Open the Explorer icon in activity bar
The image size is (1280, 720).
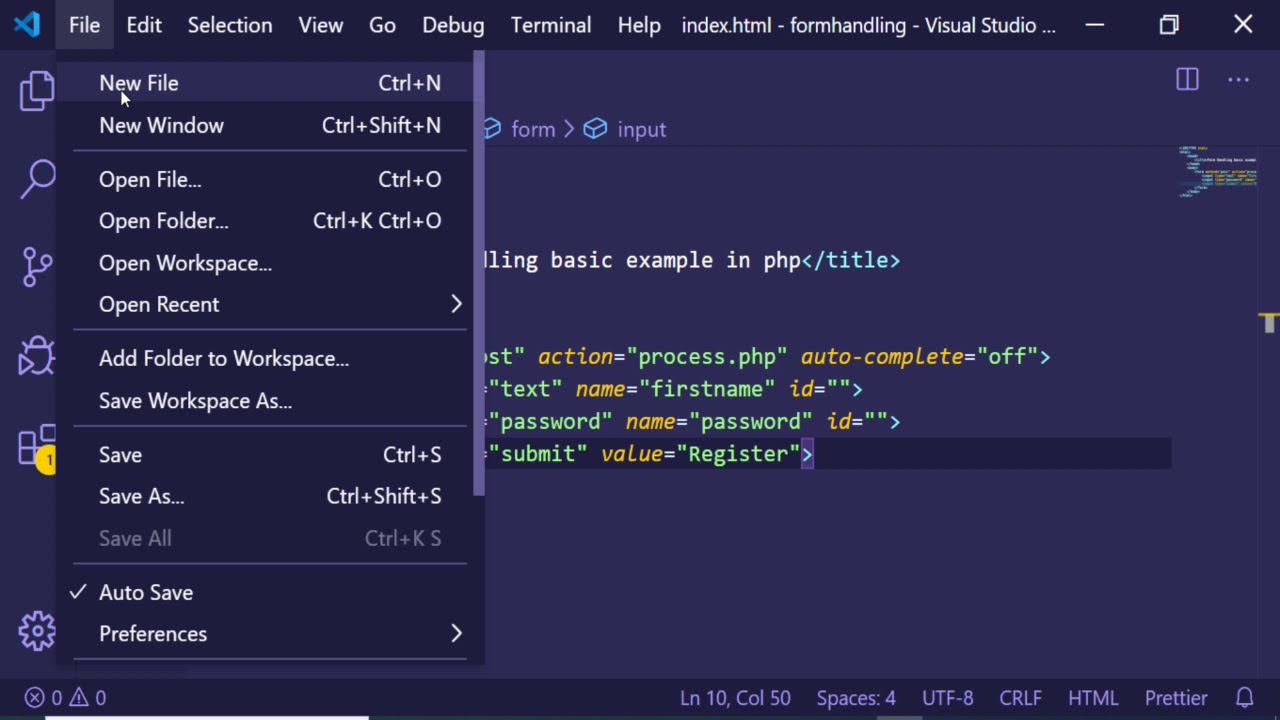pyautogui.click(x=37, y=91)
